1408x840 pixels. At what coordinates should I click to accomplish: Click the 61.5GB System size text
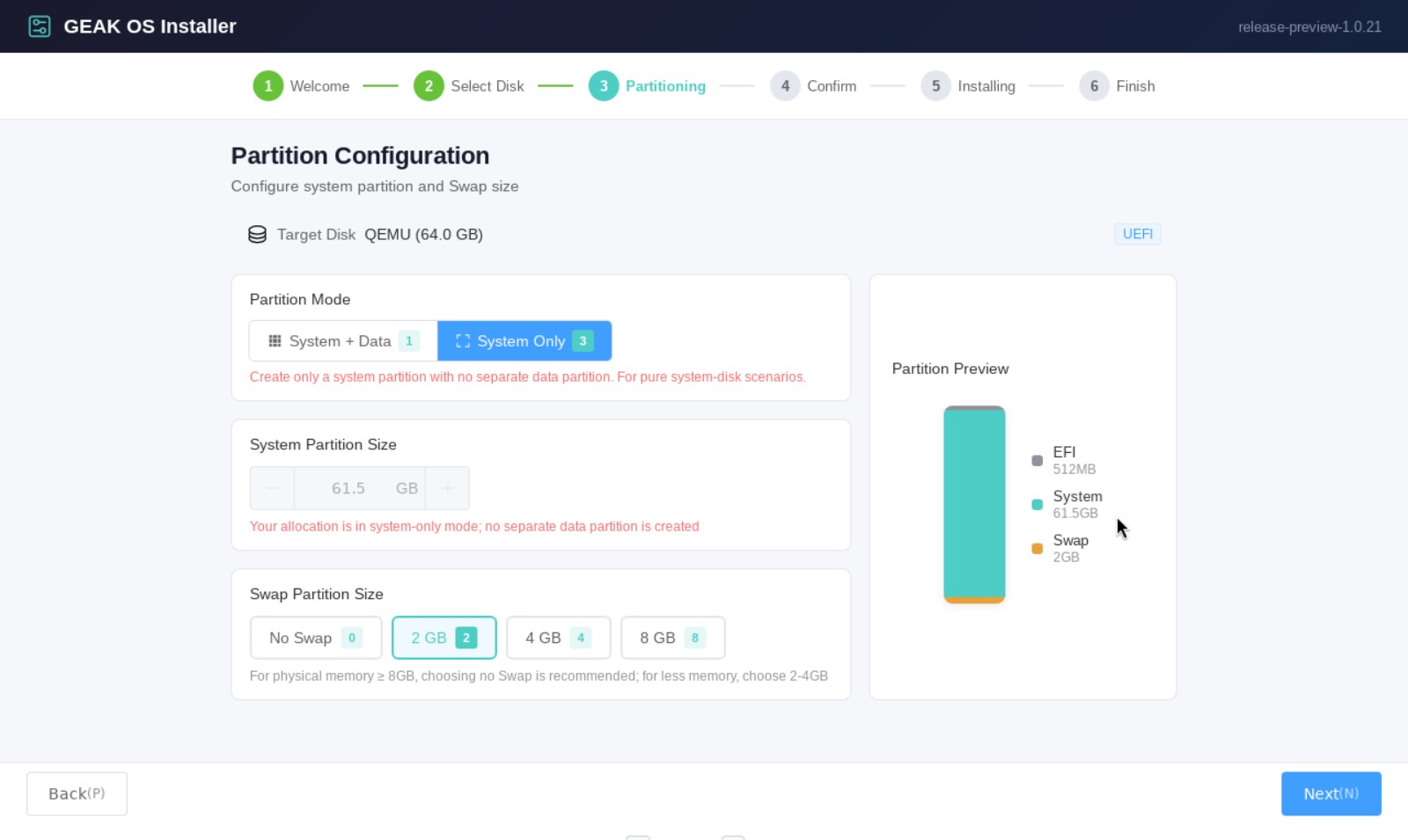pos(1075,513)
